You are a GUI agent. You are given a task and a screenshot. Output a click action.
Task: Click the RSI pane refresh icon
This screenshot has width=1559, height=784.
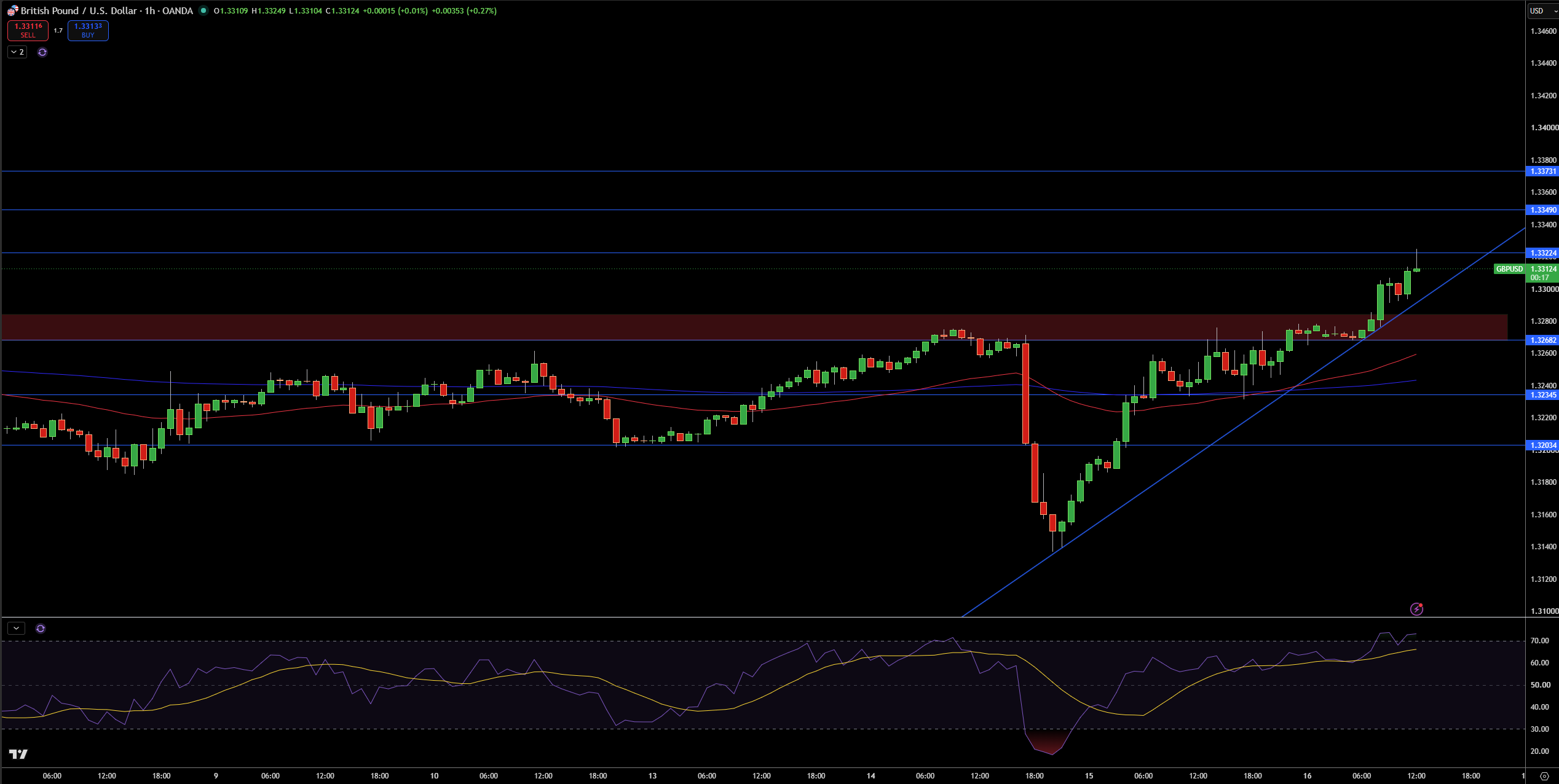(41, 629)
